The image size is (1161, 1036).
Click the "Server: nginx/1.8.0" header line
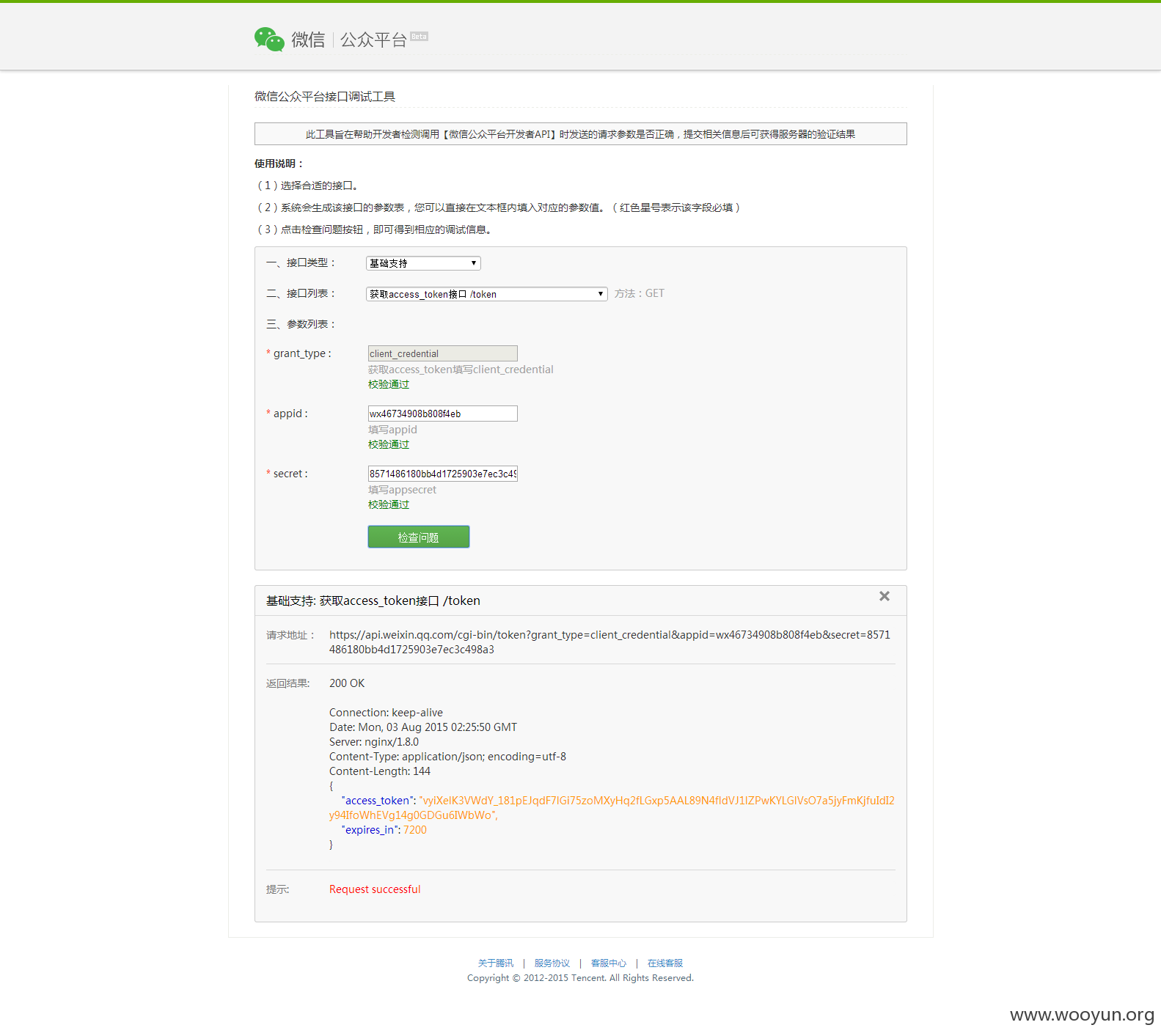(x=374, y=742)
